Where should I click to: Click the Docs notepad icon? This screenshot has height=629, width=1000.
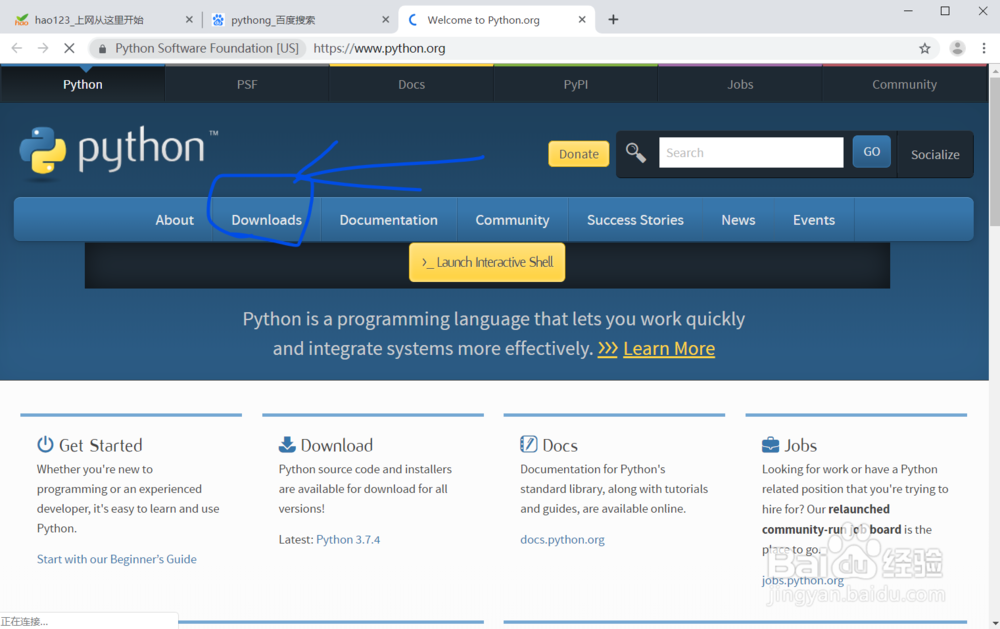tap(529, 444)
